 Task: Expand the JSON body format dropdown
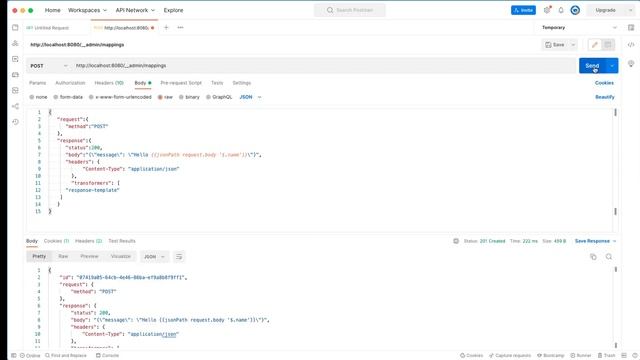[x=250, y=97]
